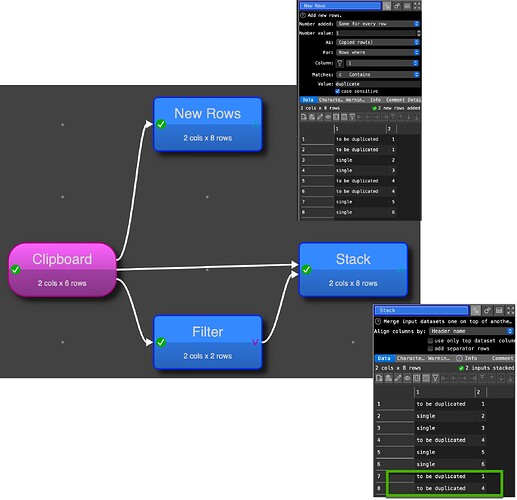Click the pencil edit icon in Stack data toolbar
This screenshot has width=517, height=500.
coord(398,378)
